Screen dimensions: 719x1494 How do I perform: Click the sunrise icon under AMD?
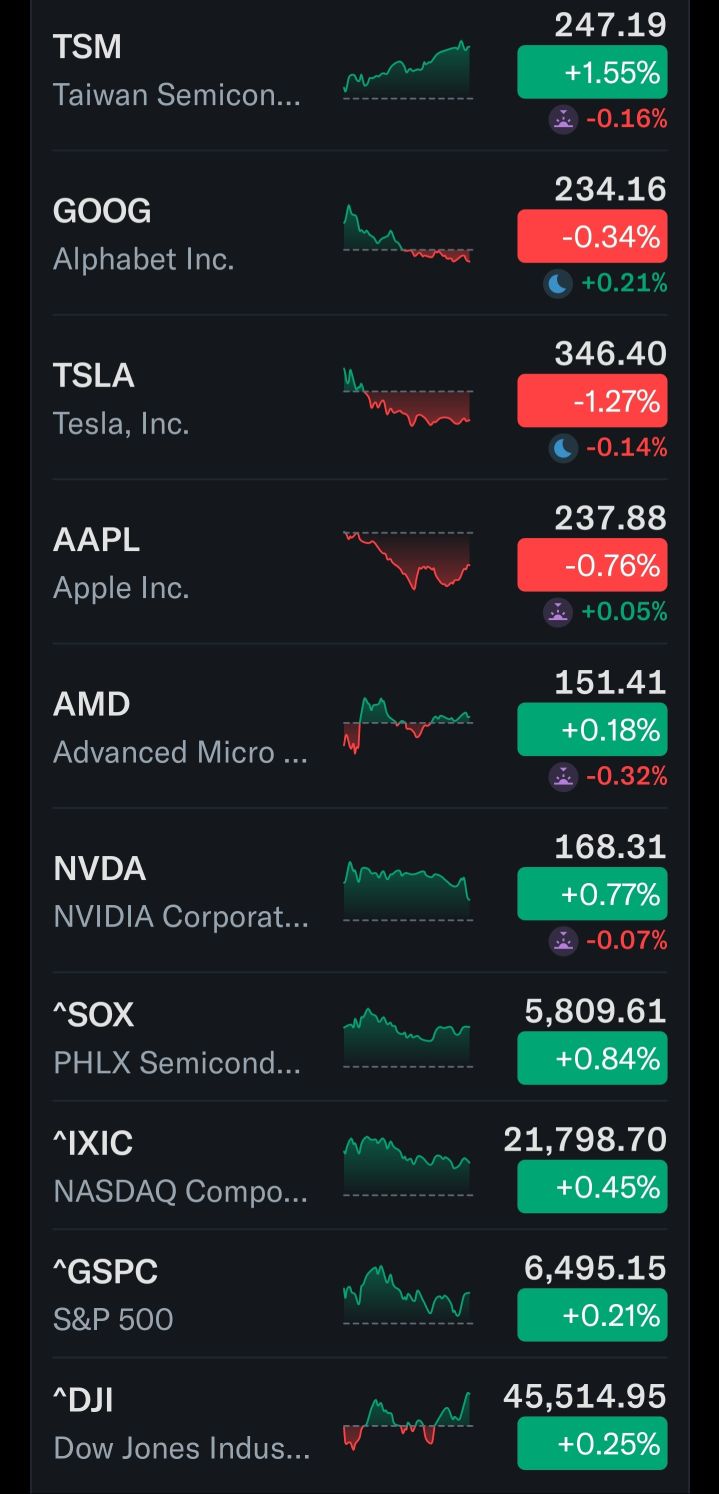click(x=563, y=776)
